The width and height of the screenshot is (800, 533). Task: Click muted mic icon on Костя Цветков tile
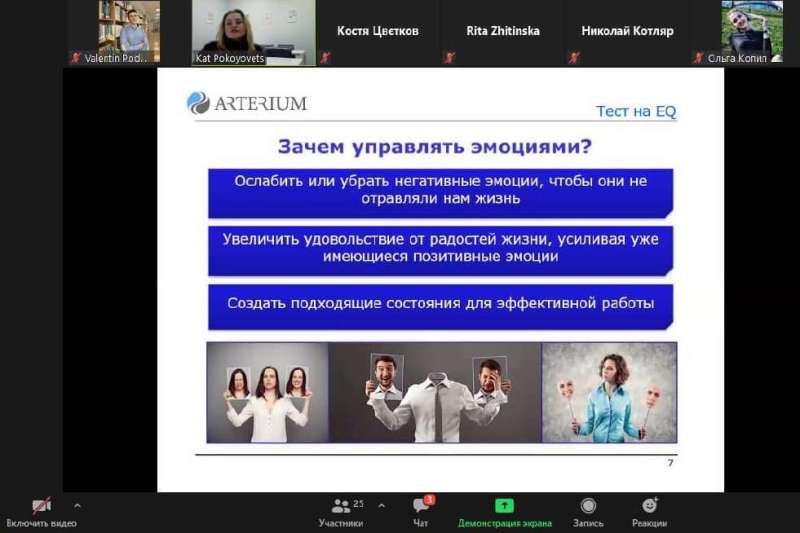point(325,58)
